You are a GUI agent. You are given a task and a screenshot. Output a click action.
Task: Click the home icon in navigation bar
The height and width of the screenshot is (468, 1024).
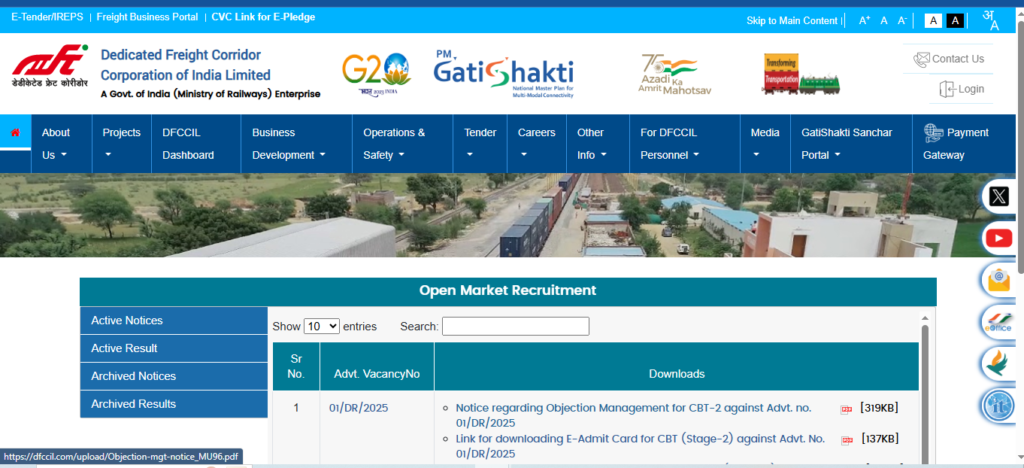[15, 132]
